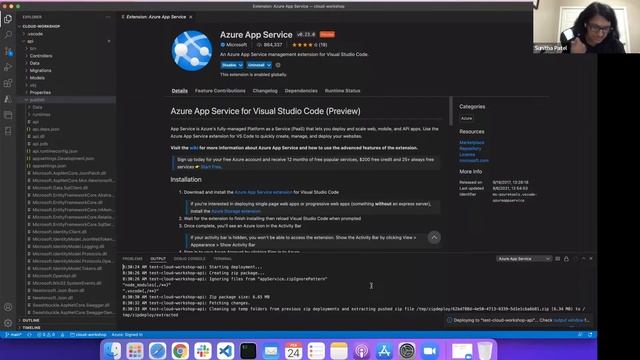Open the Azure Storage extension link
Viewport: 640px width, 360px height.
(x=236, y=211)
